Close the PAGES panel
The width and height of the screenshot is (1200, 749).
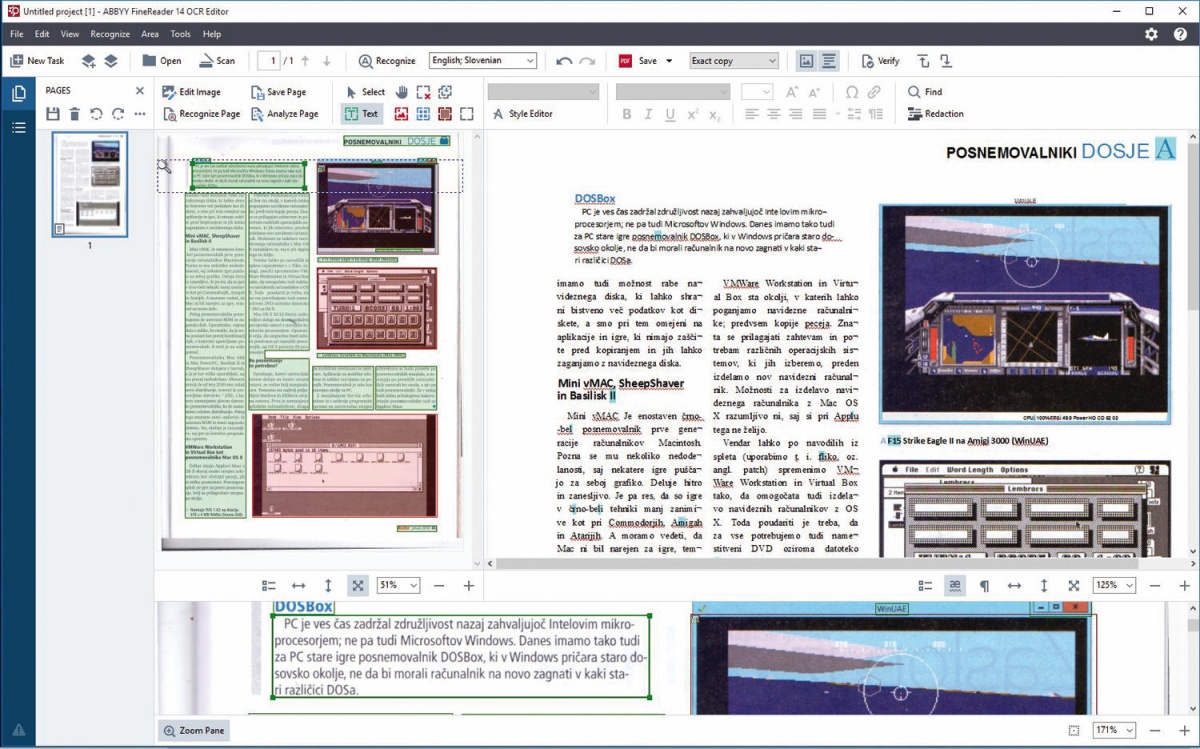pos(140,91)
